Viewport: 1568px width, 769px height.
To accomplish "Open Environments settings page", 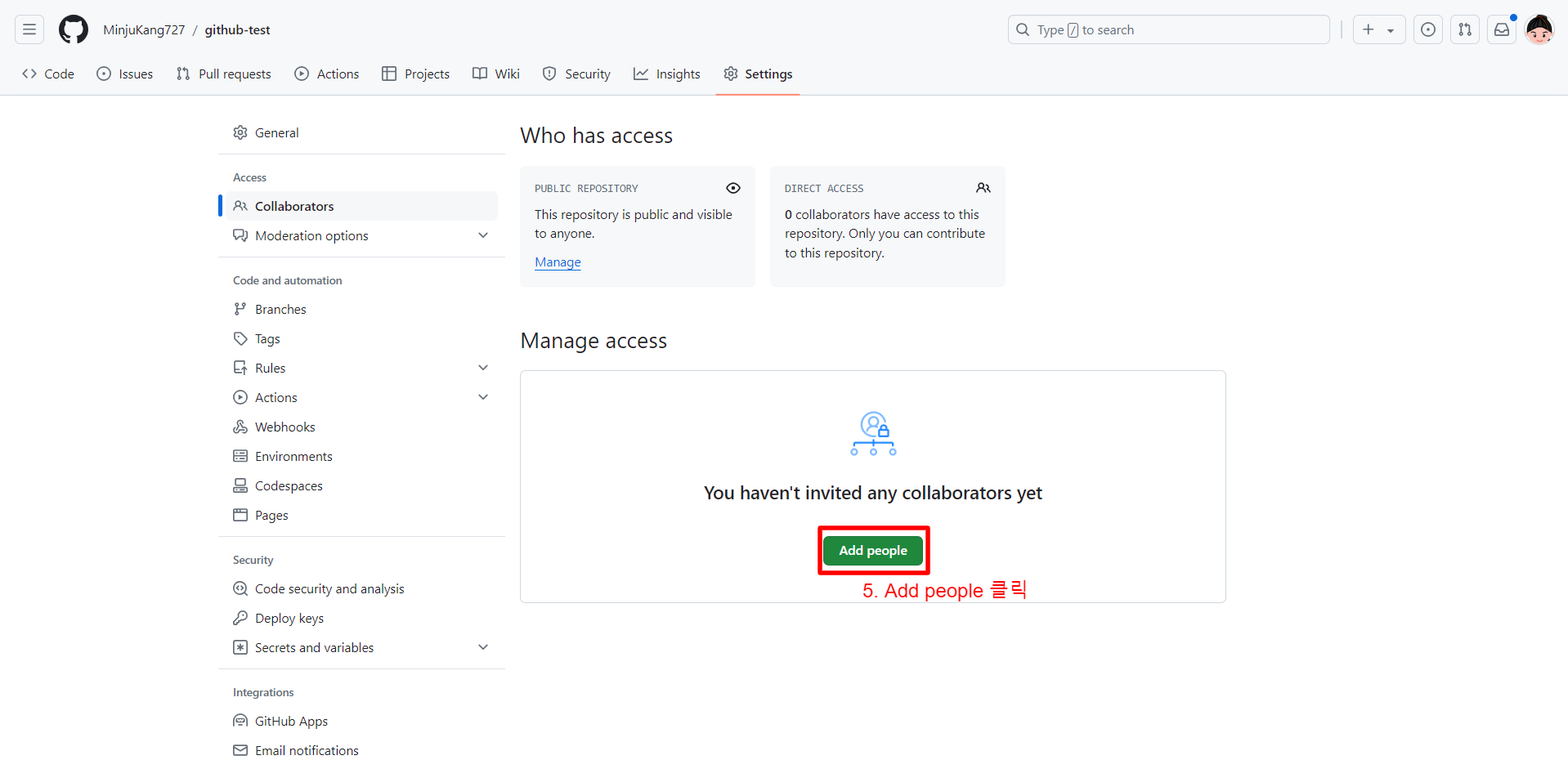I will point(361,456).
